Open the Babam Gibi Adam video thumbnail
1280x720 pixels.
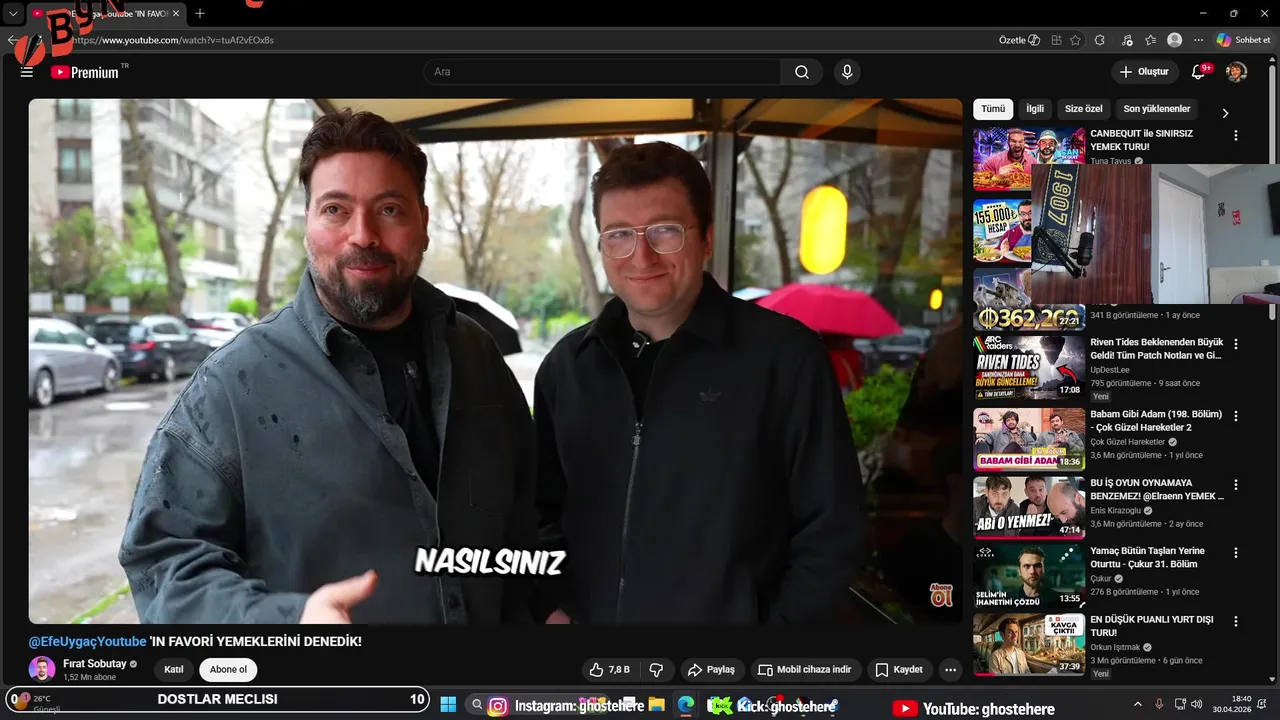tap(1029, 439)
